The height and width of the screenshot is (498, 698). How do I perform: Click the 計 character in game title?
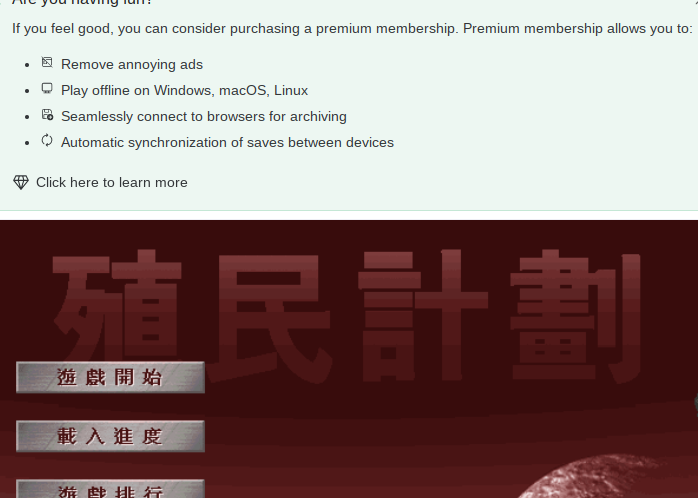(423, 316)
